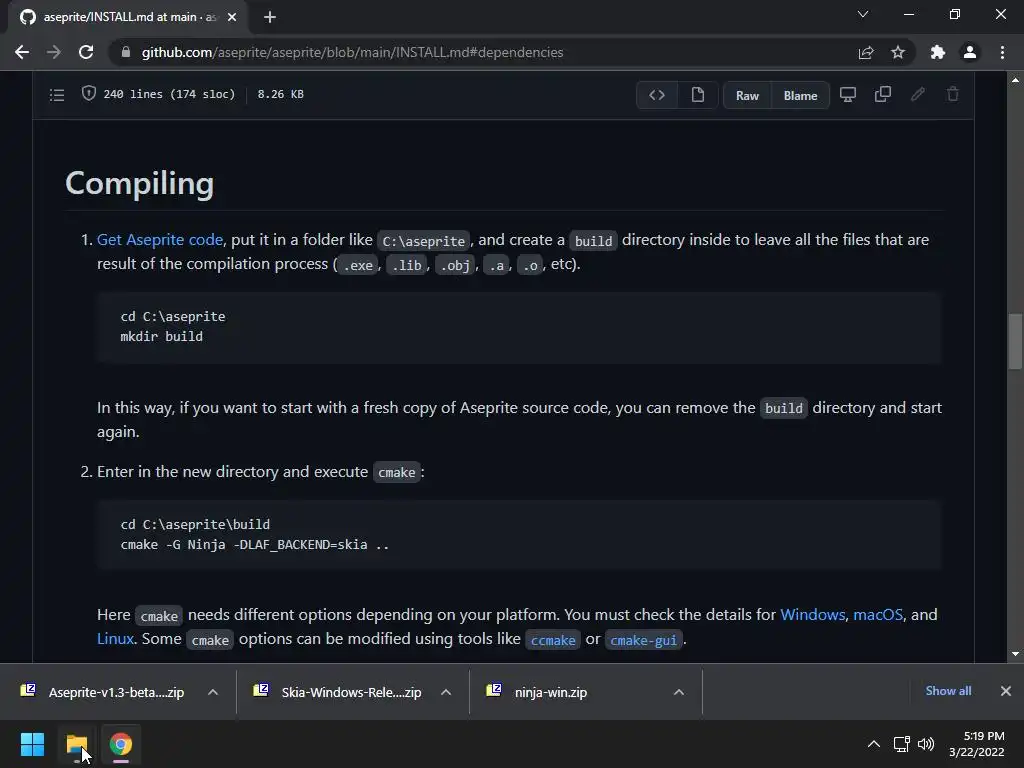Open the file outline (table of contents) icon
1024x768 pixels.
(57, 95)
